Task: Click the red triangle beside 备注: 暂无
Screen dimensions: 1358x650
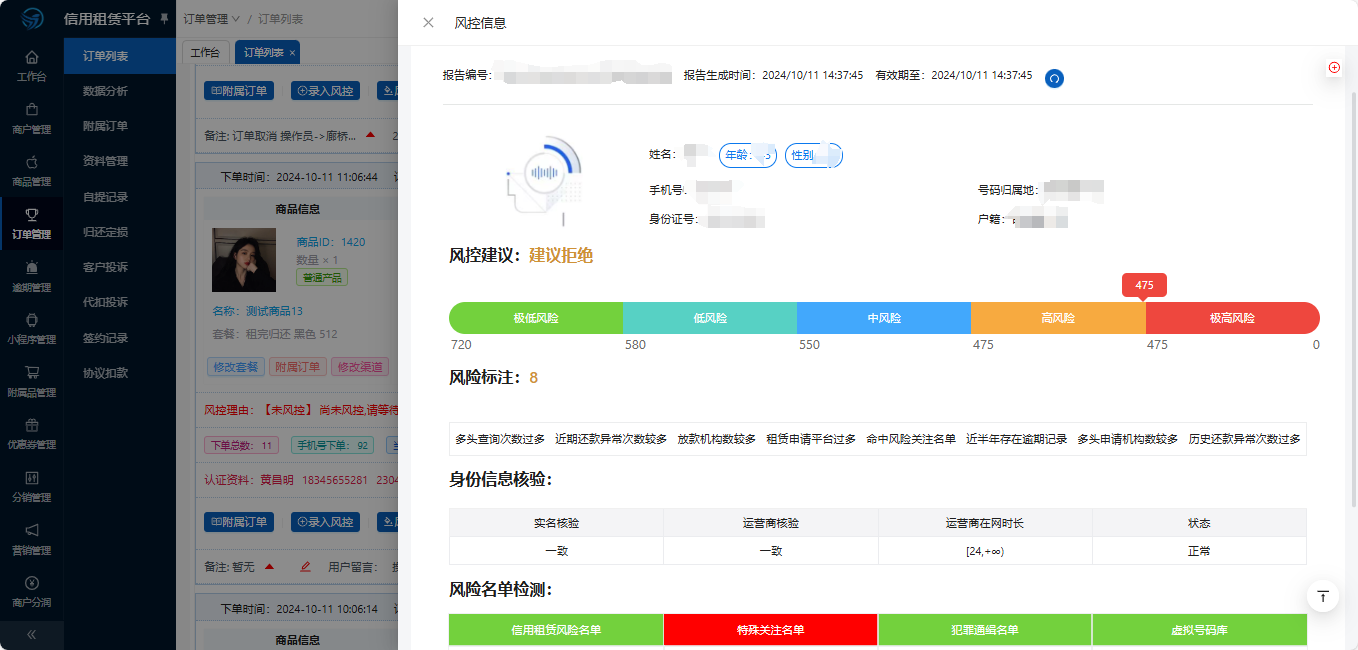Action: [269, 567]
